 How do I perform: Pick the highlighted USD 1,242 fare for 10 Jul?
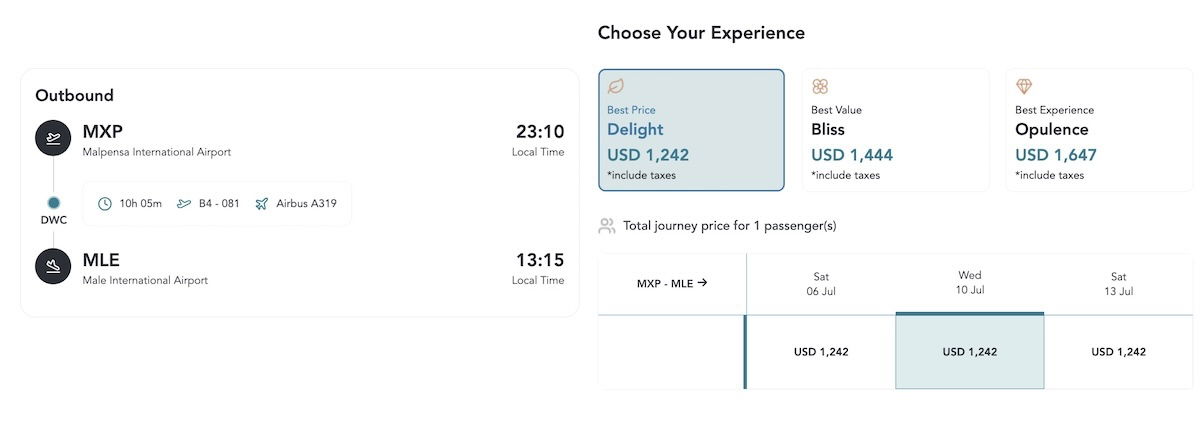point(970,352)
